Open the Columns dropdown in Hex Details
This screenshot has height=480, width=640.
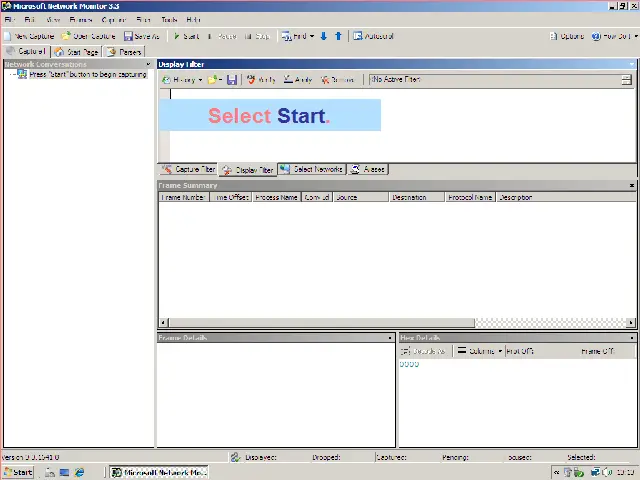(x=480, y=351)
